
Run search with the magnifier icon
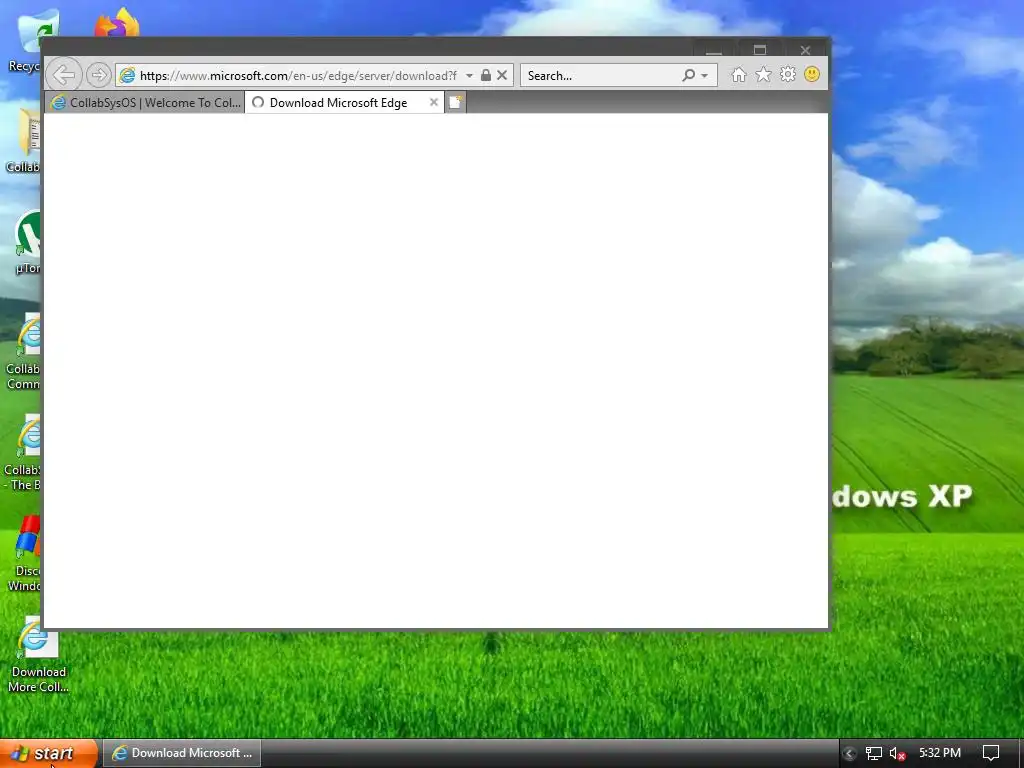pyautogui.click(x=688, y=76)
